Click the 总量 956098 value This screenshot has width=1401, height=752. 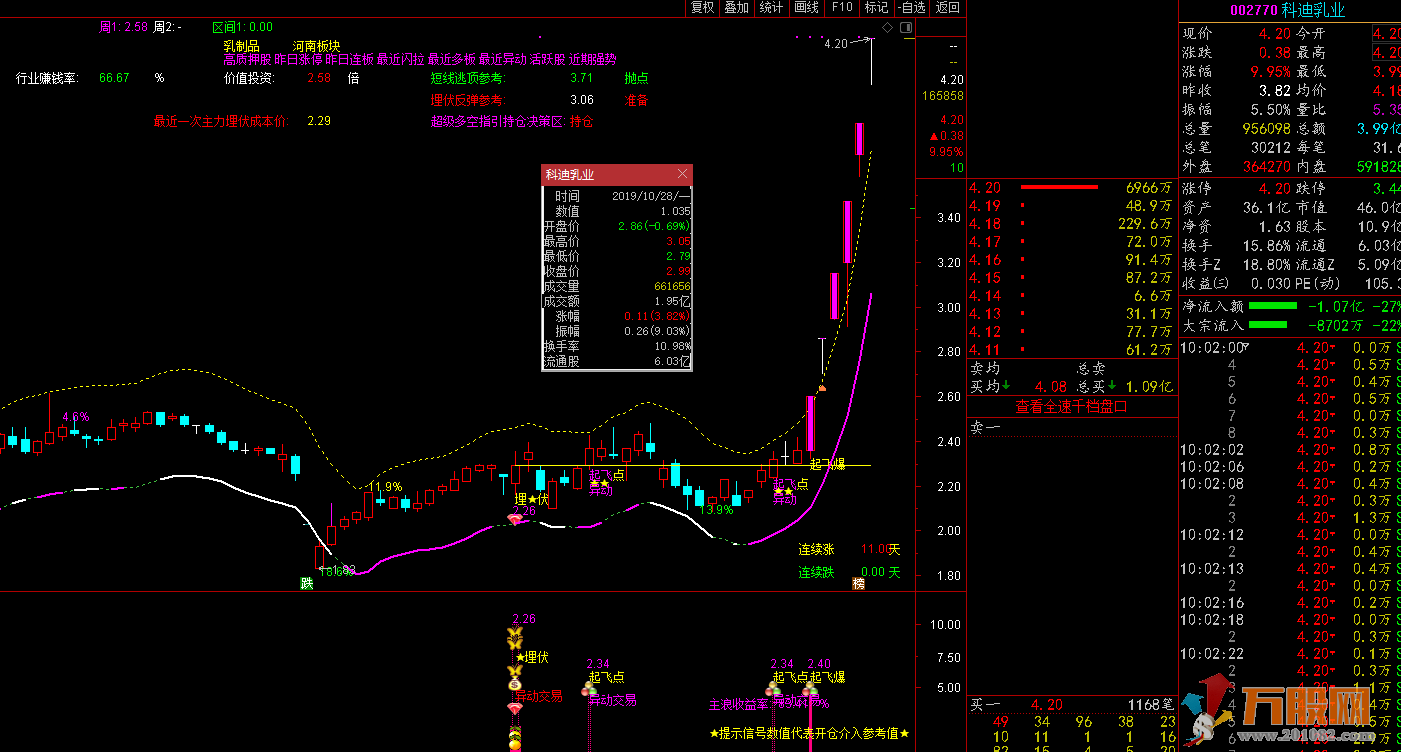tap(1267, 129)
